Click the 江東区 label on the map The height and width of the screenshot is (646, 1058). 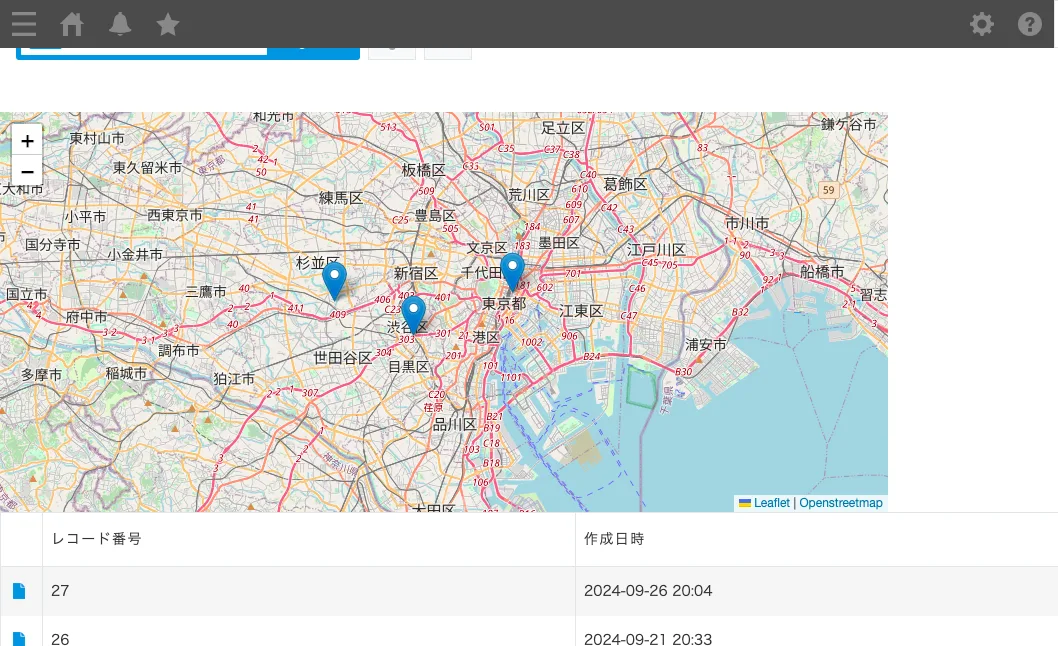coord(581,311)
